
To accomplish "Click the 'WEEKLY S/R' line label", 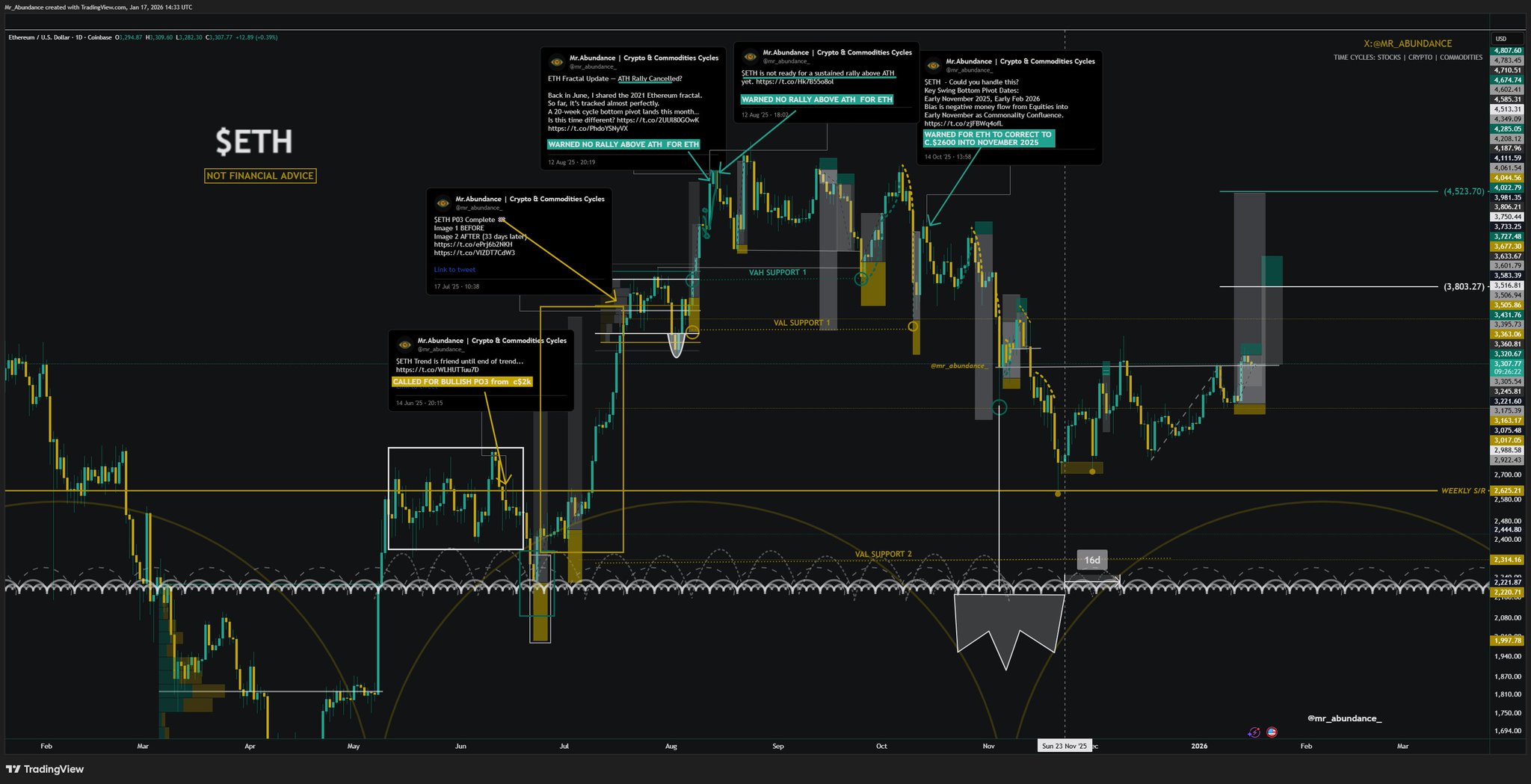I will [x=1463, y=491].
